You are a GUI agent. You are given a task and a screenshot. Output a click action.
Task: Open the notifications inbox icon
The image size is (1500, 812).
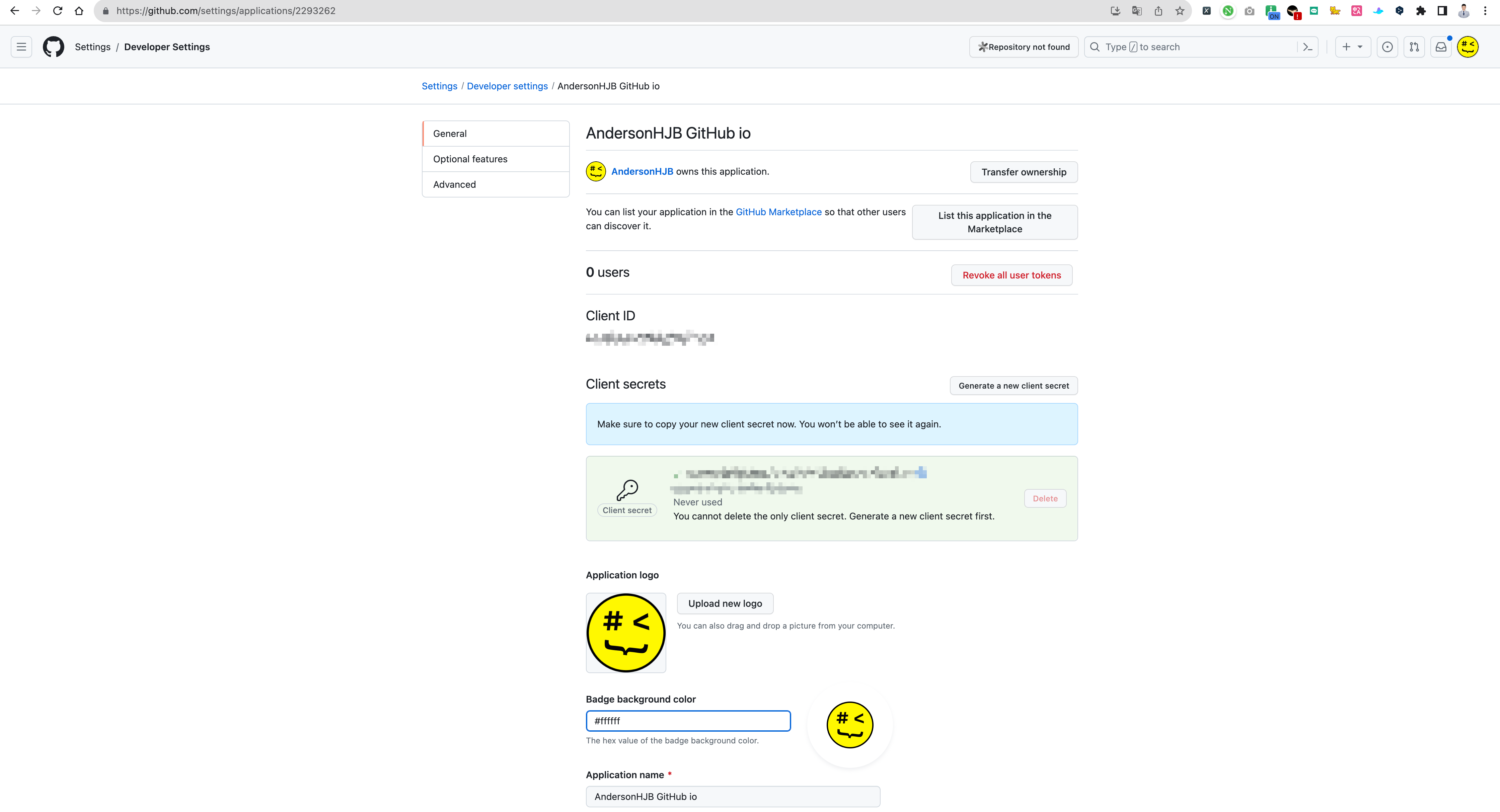[1441, 47]
